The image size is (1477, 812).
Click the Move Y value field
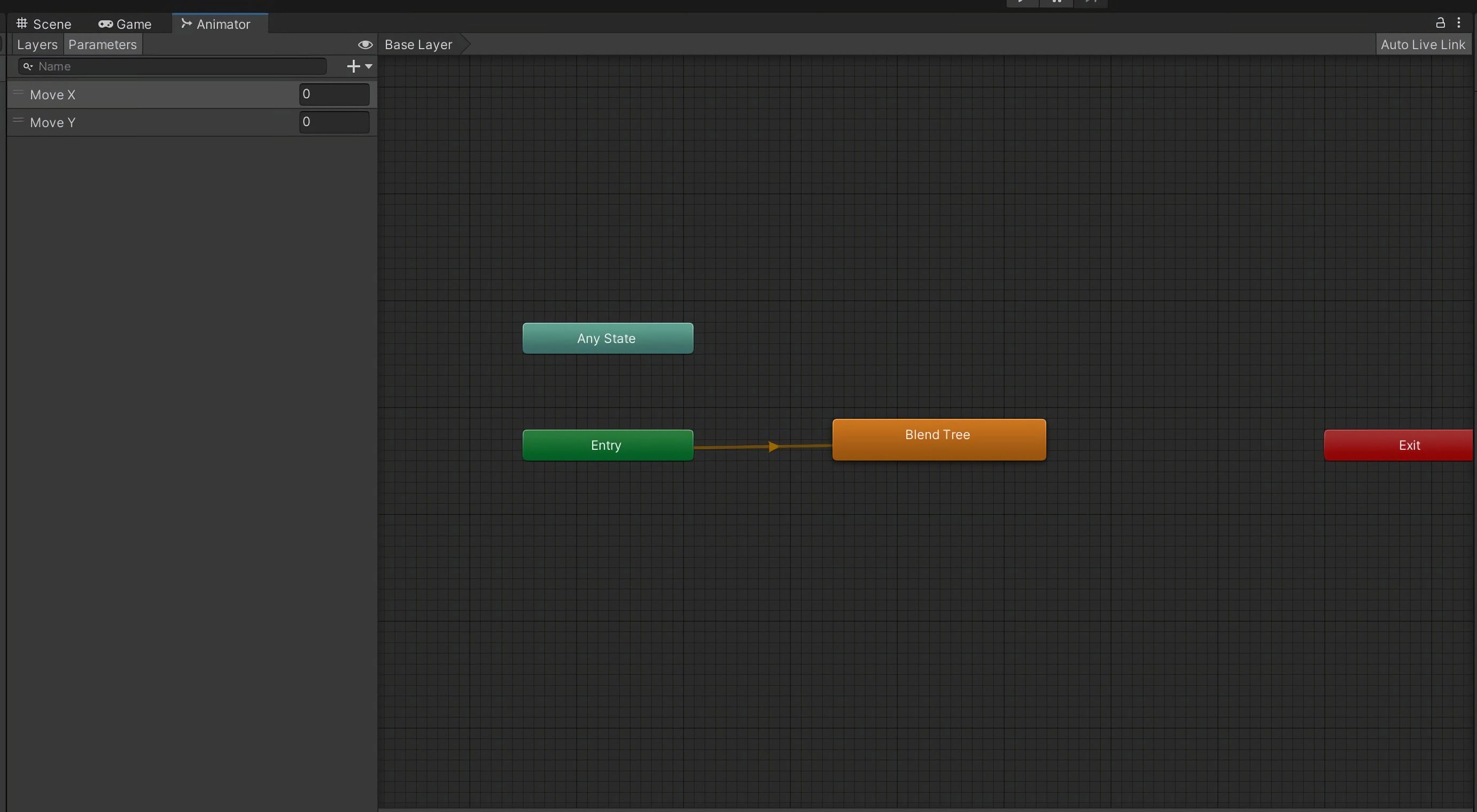click(x=335, y=122)
